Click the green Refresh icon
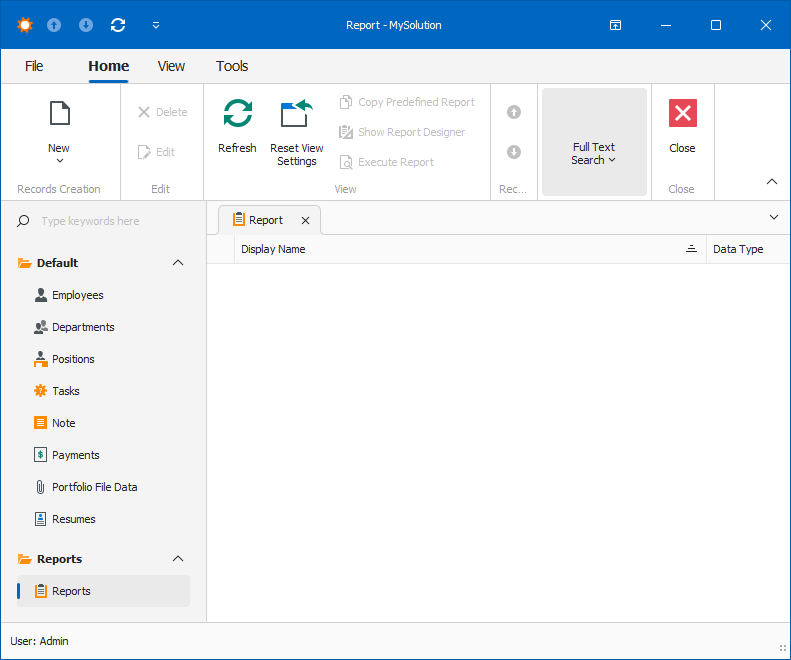791x660 pixels. 238,113
